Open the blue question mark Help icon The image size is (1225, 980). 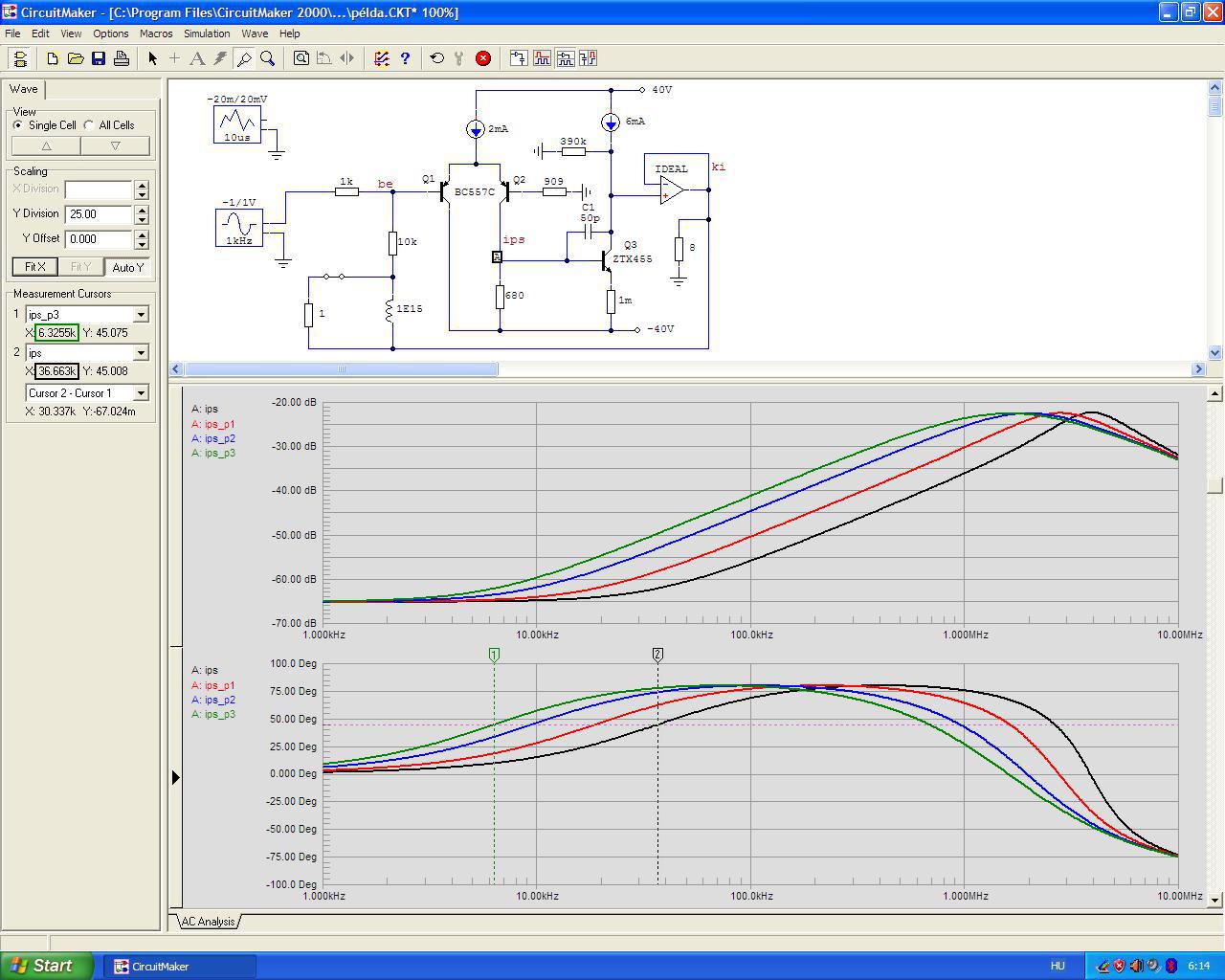pyautogui.click(x=405, y=58)
